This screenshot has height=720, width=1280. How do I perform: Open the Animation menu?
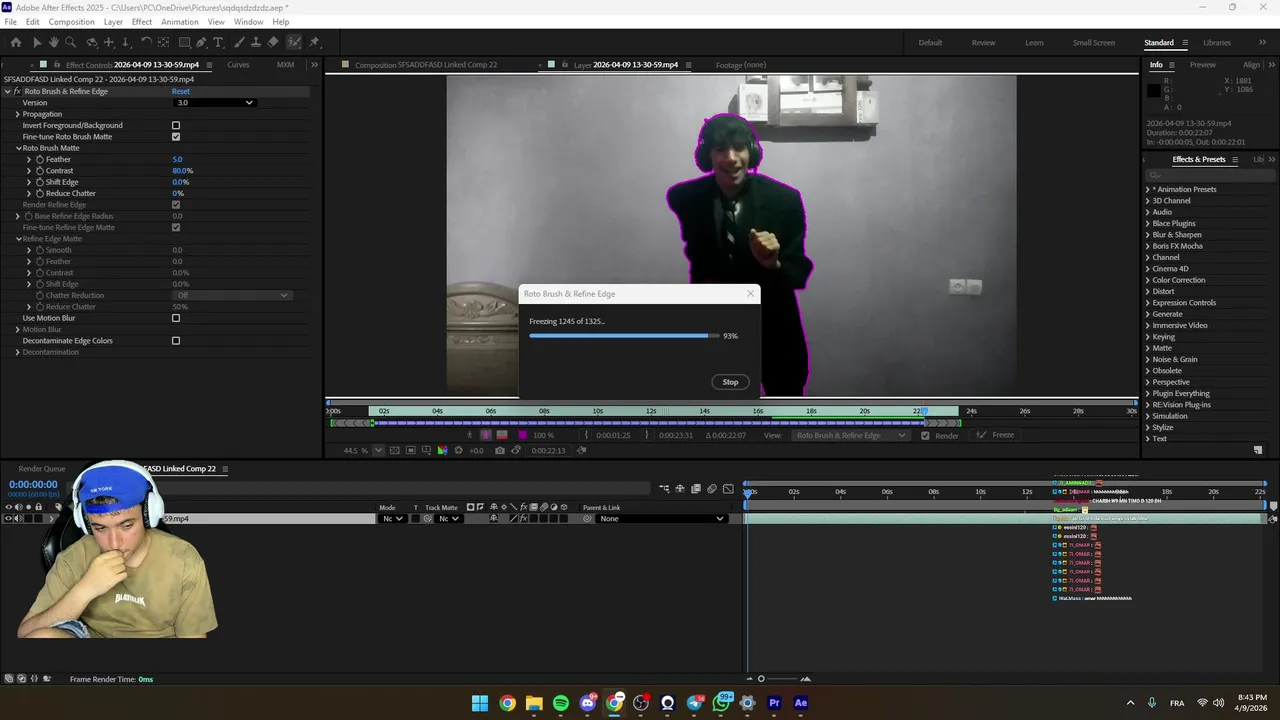tap(180, 22)
